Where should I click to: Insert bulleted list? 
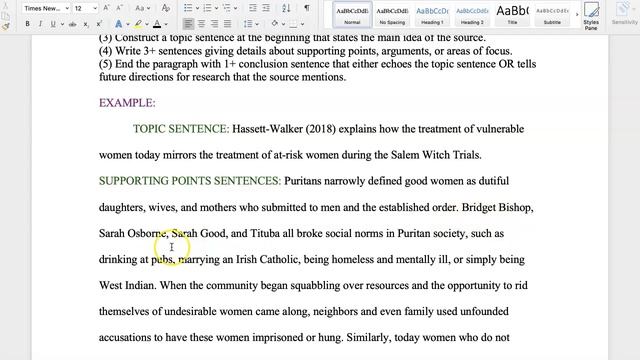pos(188,8)
